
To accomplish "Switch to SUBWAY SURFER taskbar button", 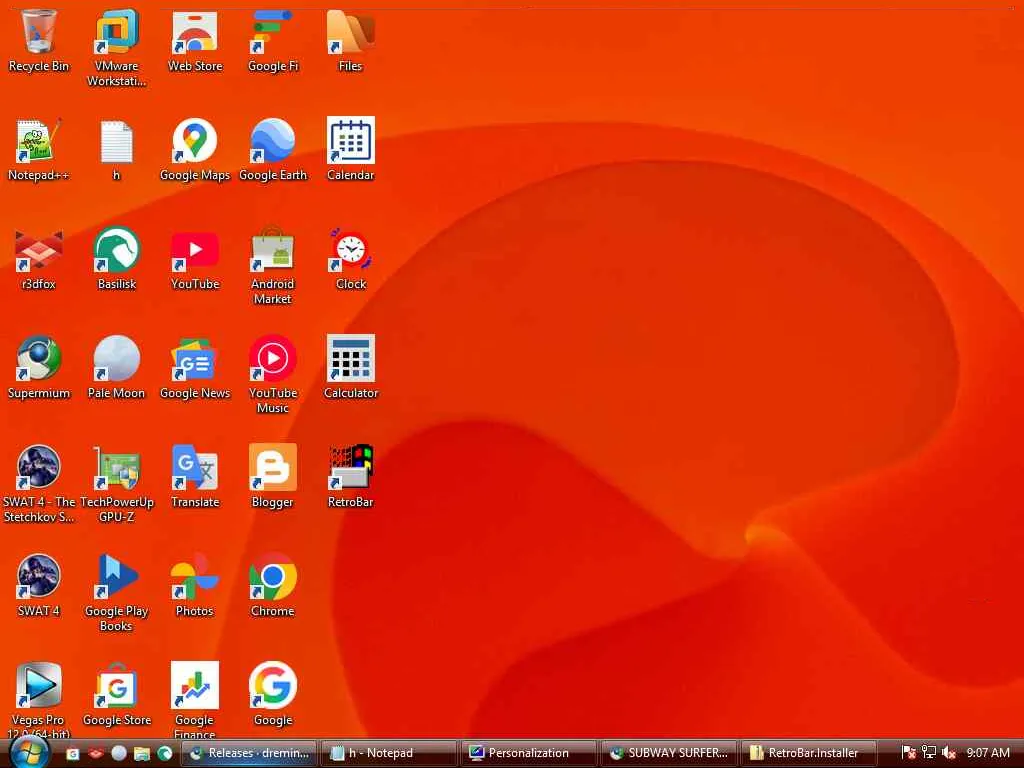I will click(x=669, y=754).
